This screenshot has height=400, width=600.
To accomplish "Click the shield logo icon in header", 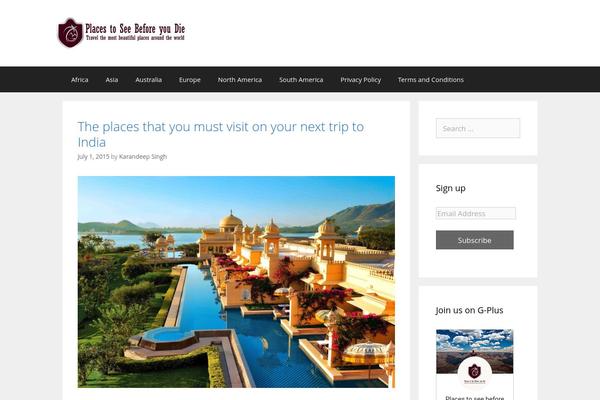I will tap(70, 33).
